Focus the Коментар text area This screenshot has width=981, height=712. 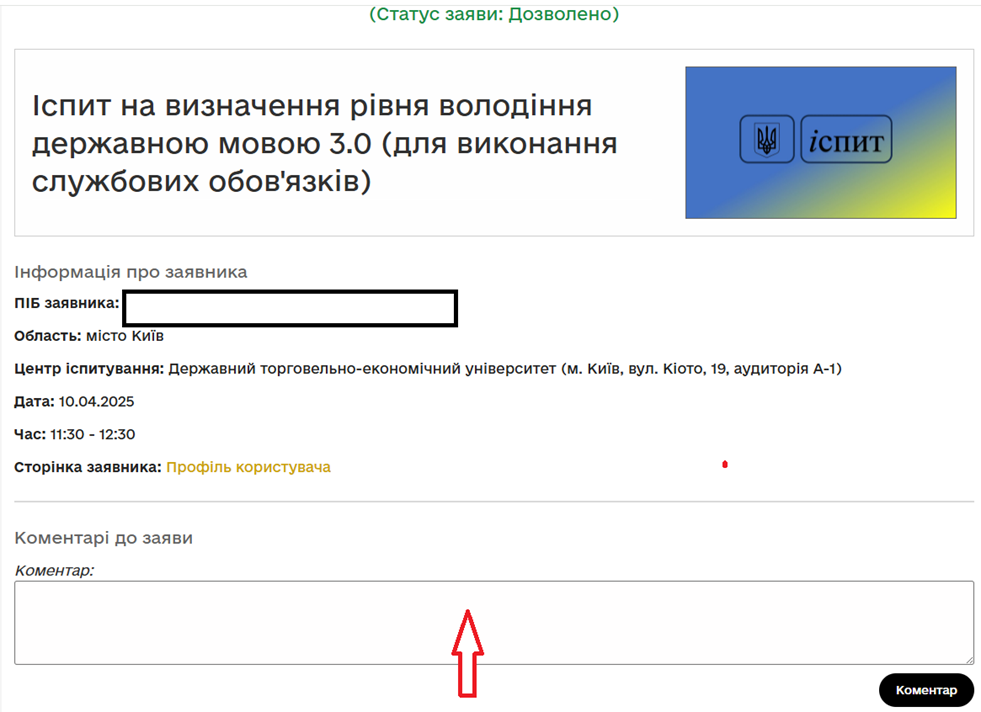(494, 623)
